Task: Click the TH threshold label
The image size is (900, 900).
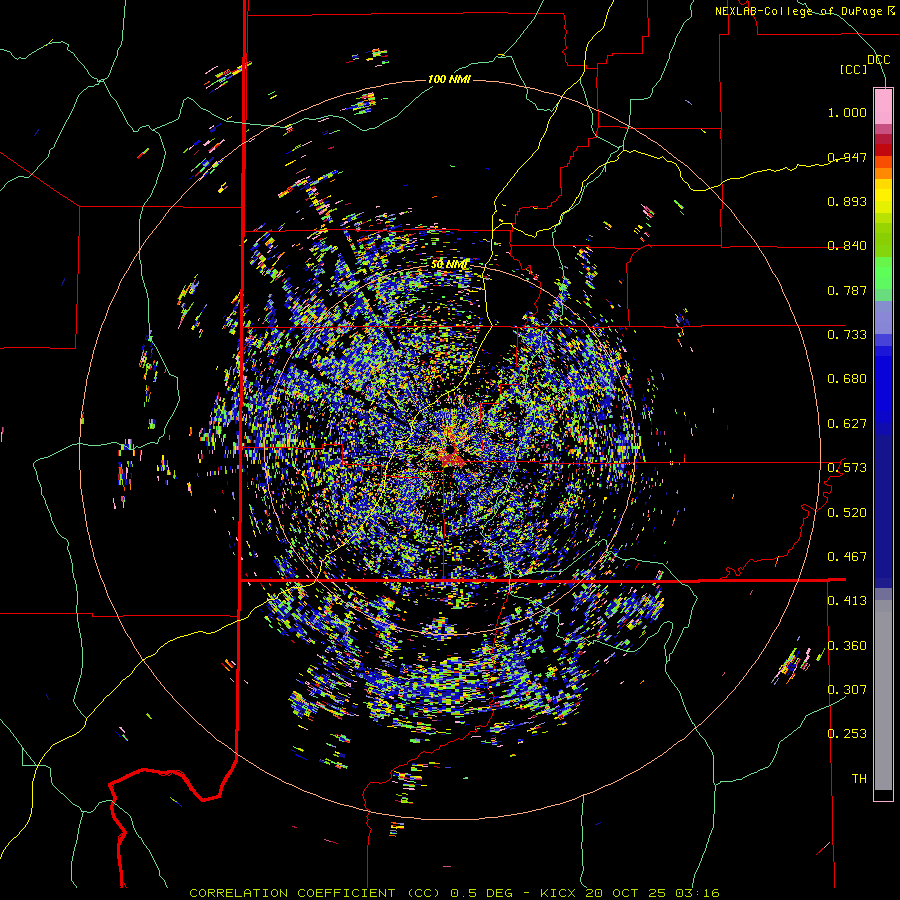Action: click(x=859, y=779)
